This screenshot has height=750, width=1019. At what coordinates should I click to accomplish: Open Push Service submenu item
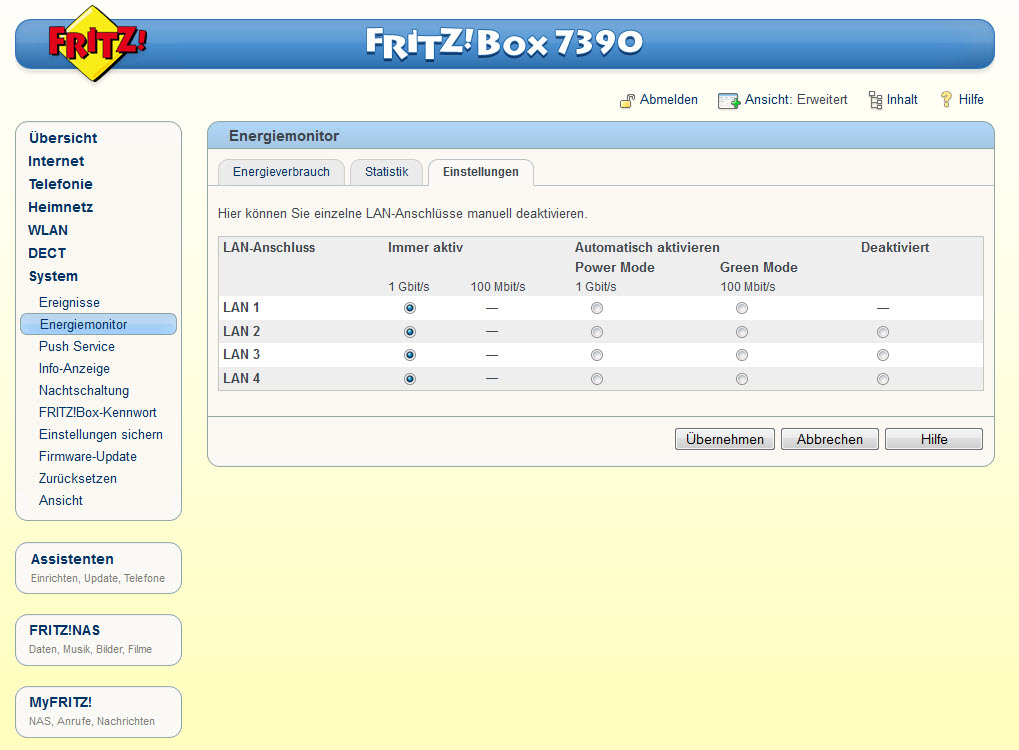point(77,346)
